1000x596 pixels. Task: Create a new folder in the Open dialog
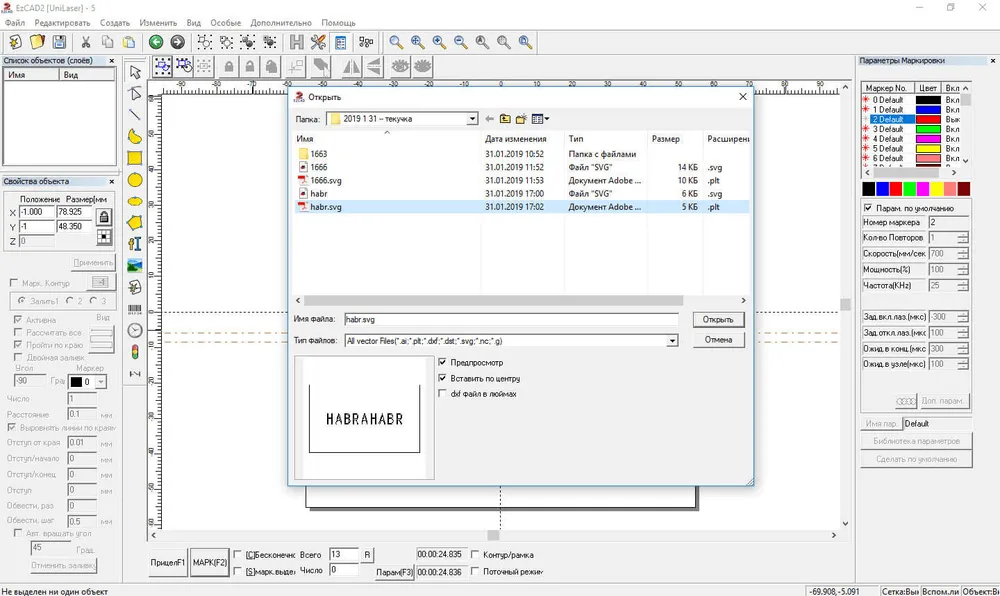[x=521, y=119]
